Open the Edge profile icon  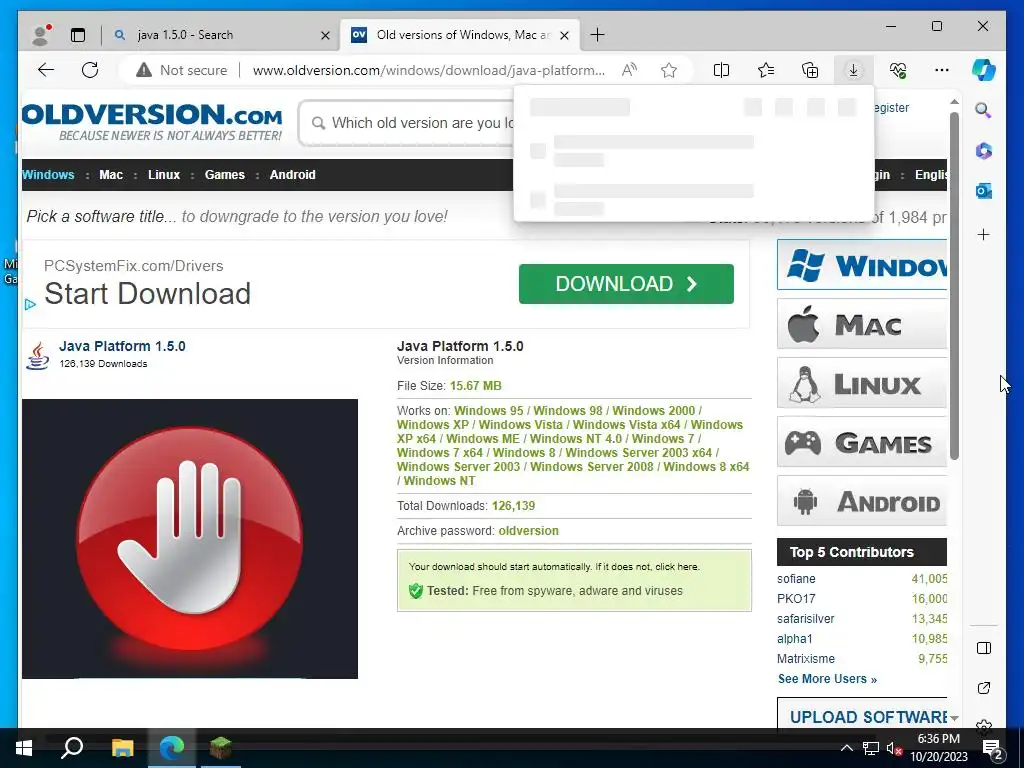coord(41,35)
